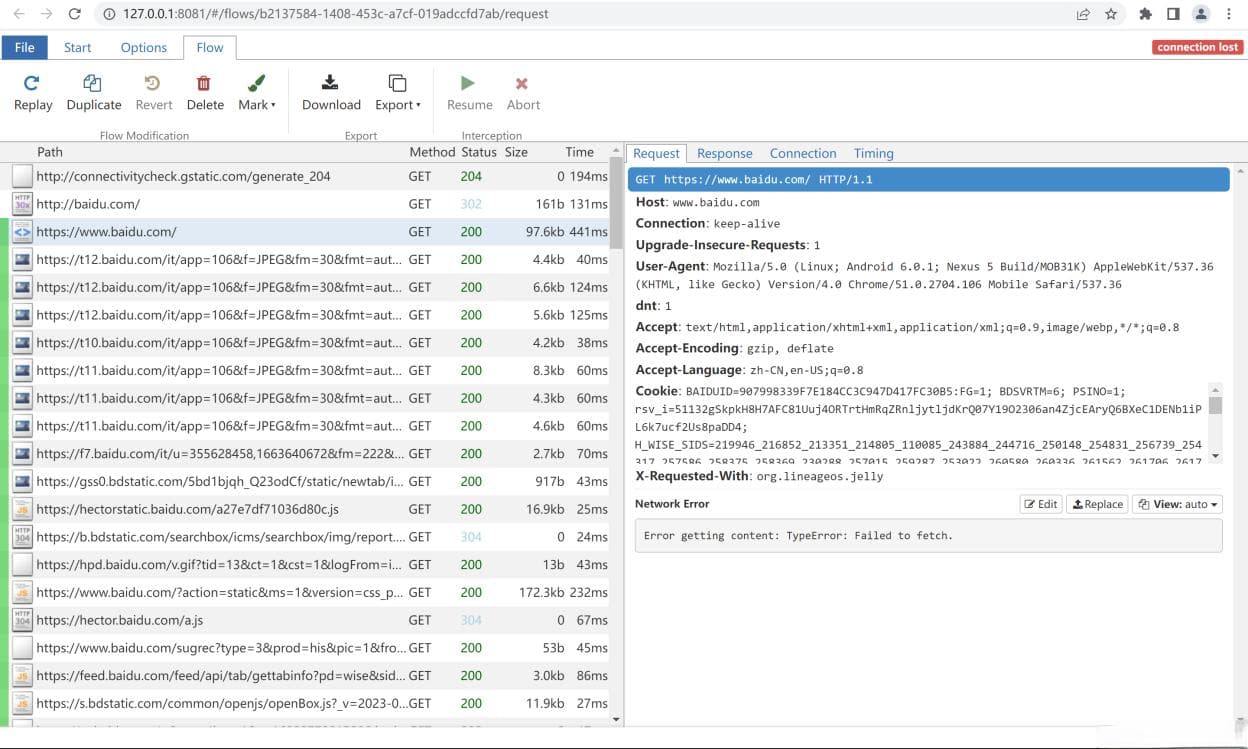The height and width of the screenshot is (749, 1248).
Task: Open the Export dropdown
Action: point(397,92)
